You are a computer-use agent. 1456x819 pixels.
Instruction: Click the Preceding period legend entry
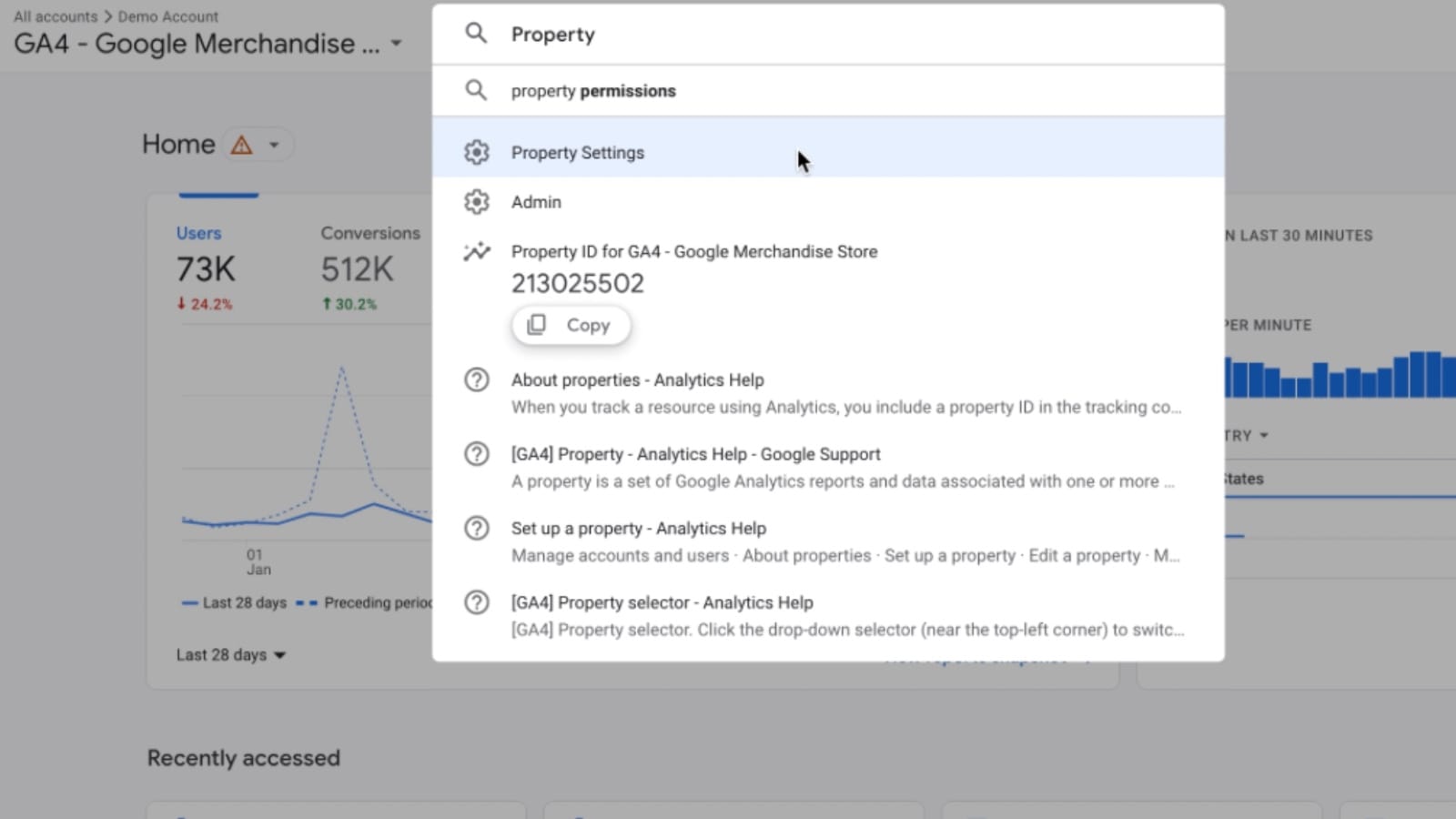[364, 602]
